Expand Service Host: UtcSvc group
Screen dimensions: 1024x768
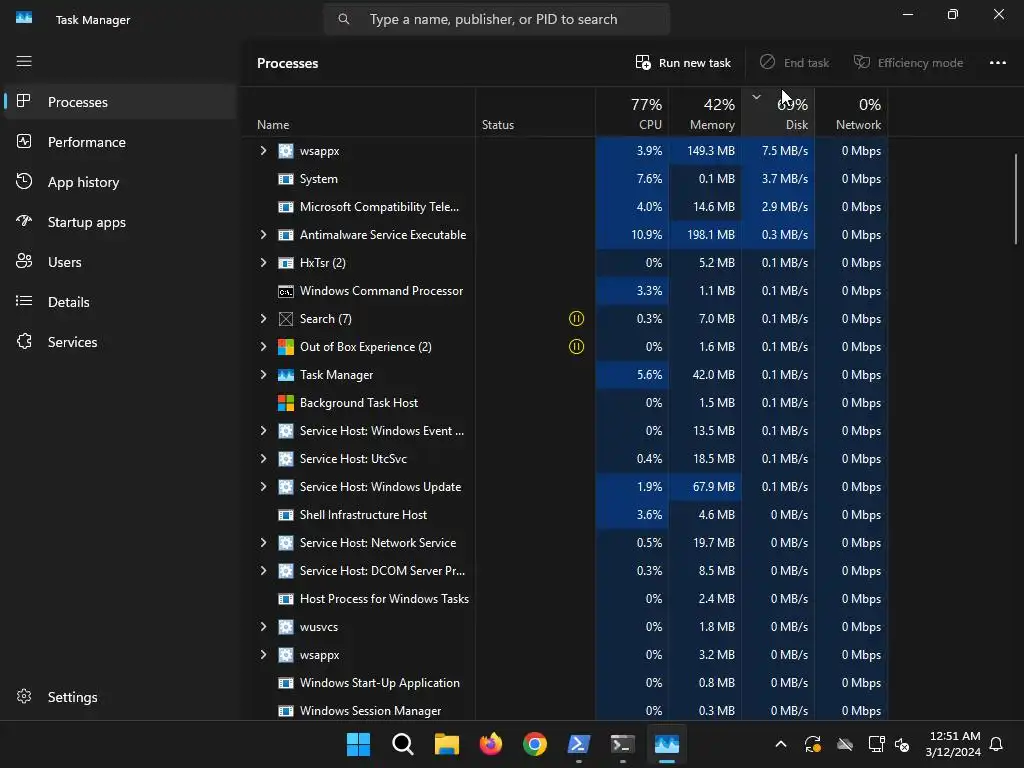pyautogui.click(x=263, y=458)
